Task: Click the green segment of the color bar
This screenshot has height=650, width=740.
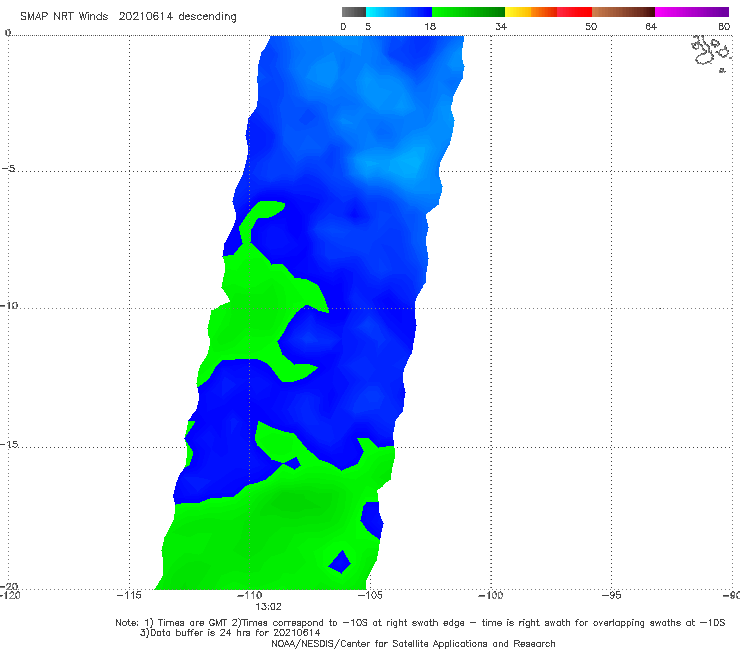Action: coord(468,12)
